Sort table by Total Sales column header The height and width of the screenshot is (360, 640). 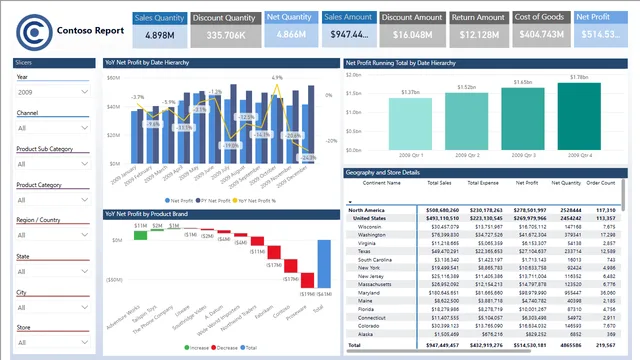coord(439,183)
